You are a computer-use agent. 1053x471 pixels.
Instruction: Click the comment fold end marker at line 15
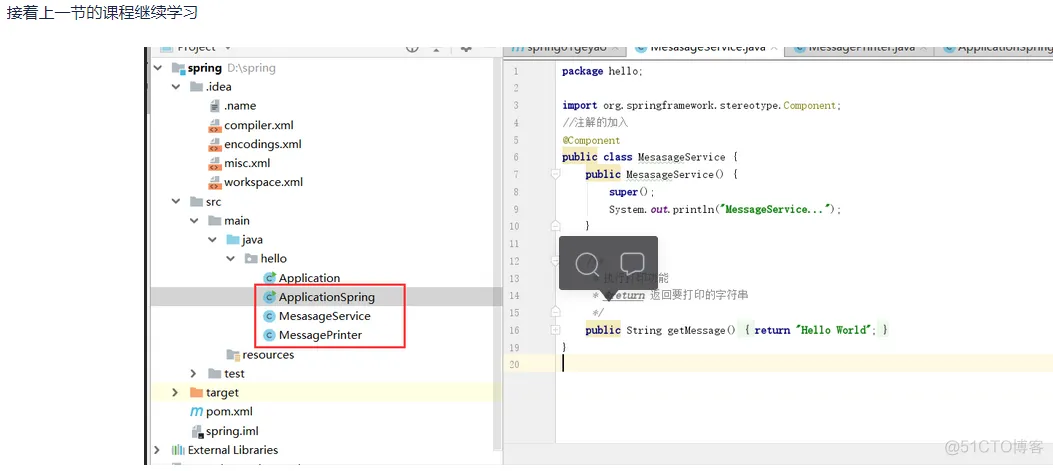pos(555,312)
